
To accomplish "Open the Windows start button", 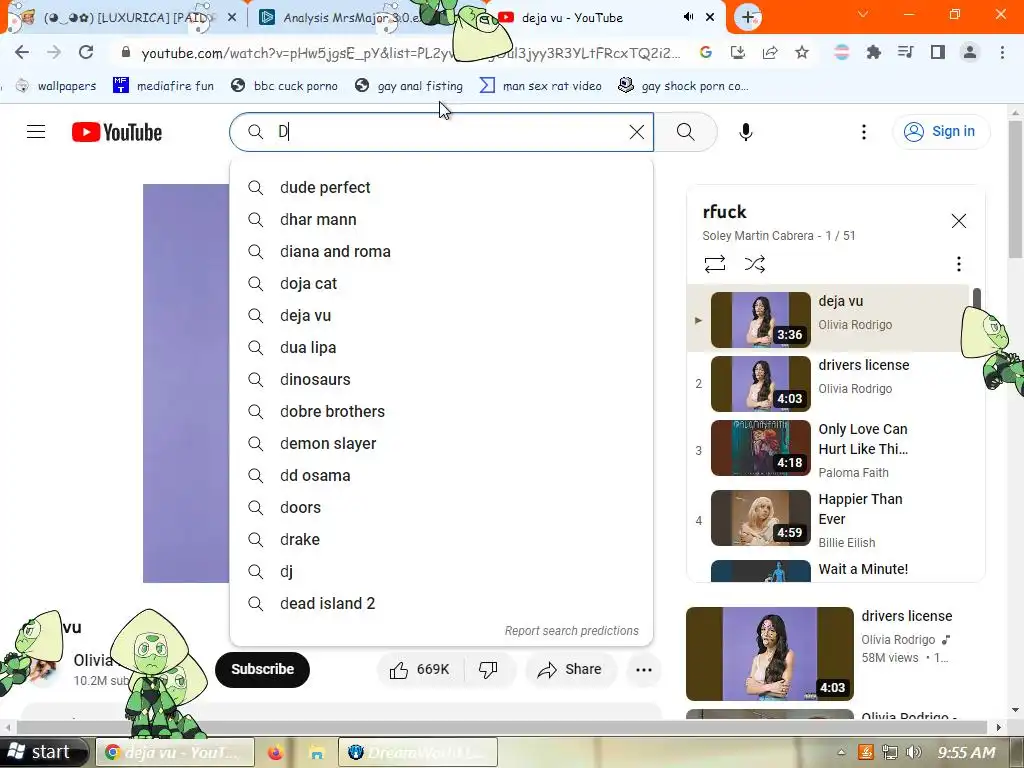I will [43, 752].
